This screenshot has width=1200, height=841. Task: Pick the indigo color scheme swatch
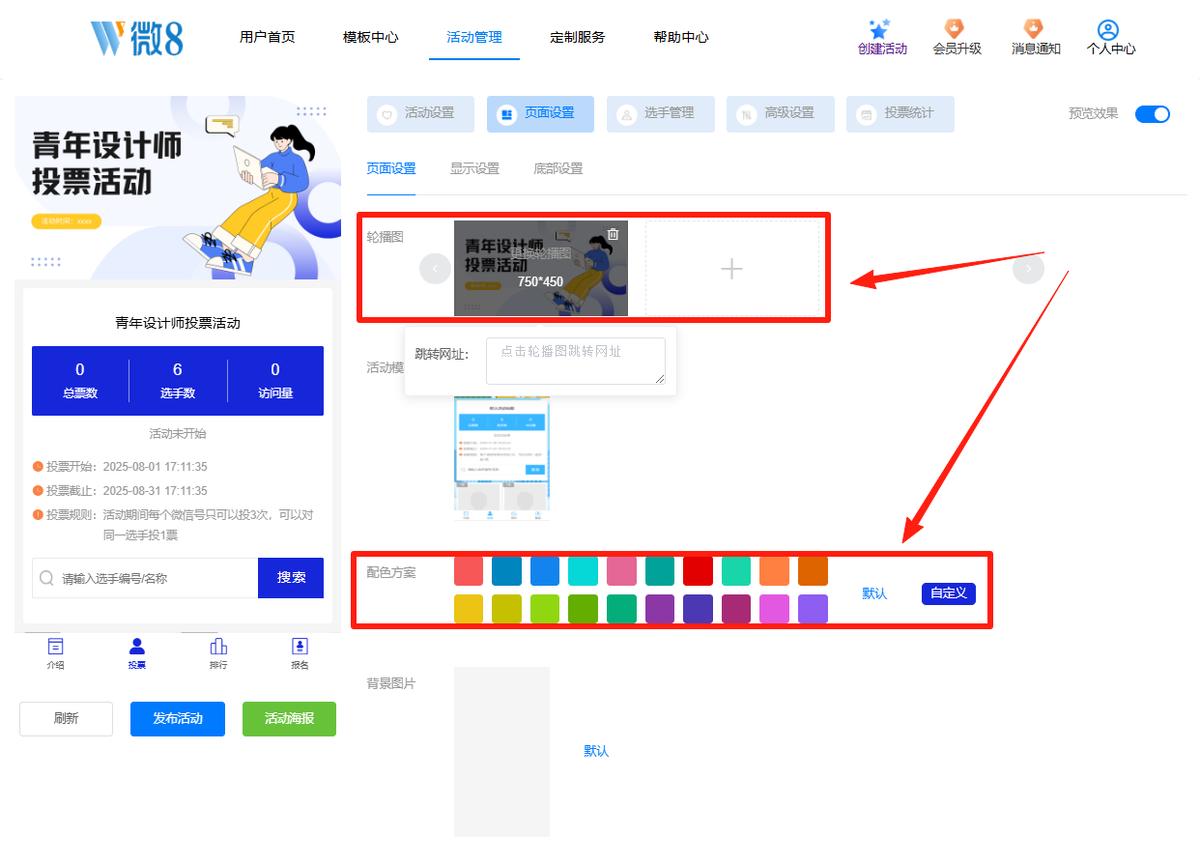pyautogui.click(x=698, y=609)
